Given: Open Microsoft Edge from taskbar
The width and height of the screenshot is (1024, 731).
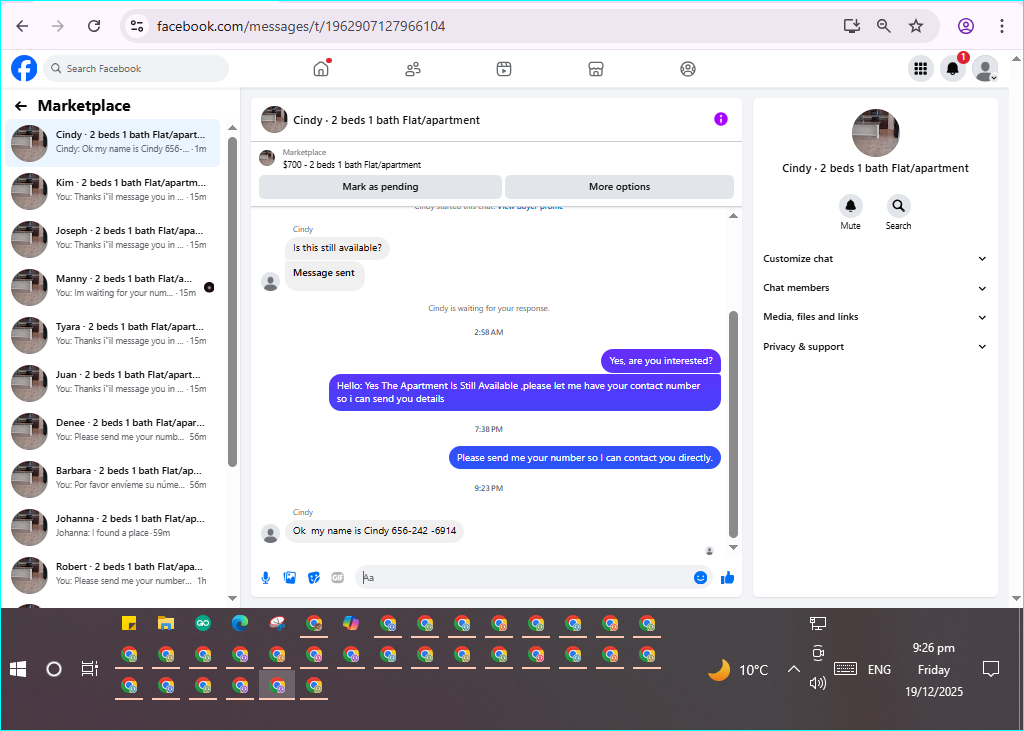Looking at the screenshot, I should coord(240,624).
